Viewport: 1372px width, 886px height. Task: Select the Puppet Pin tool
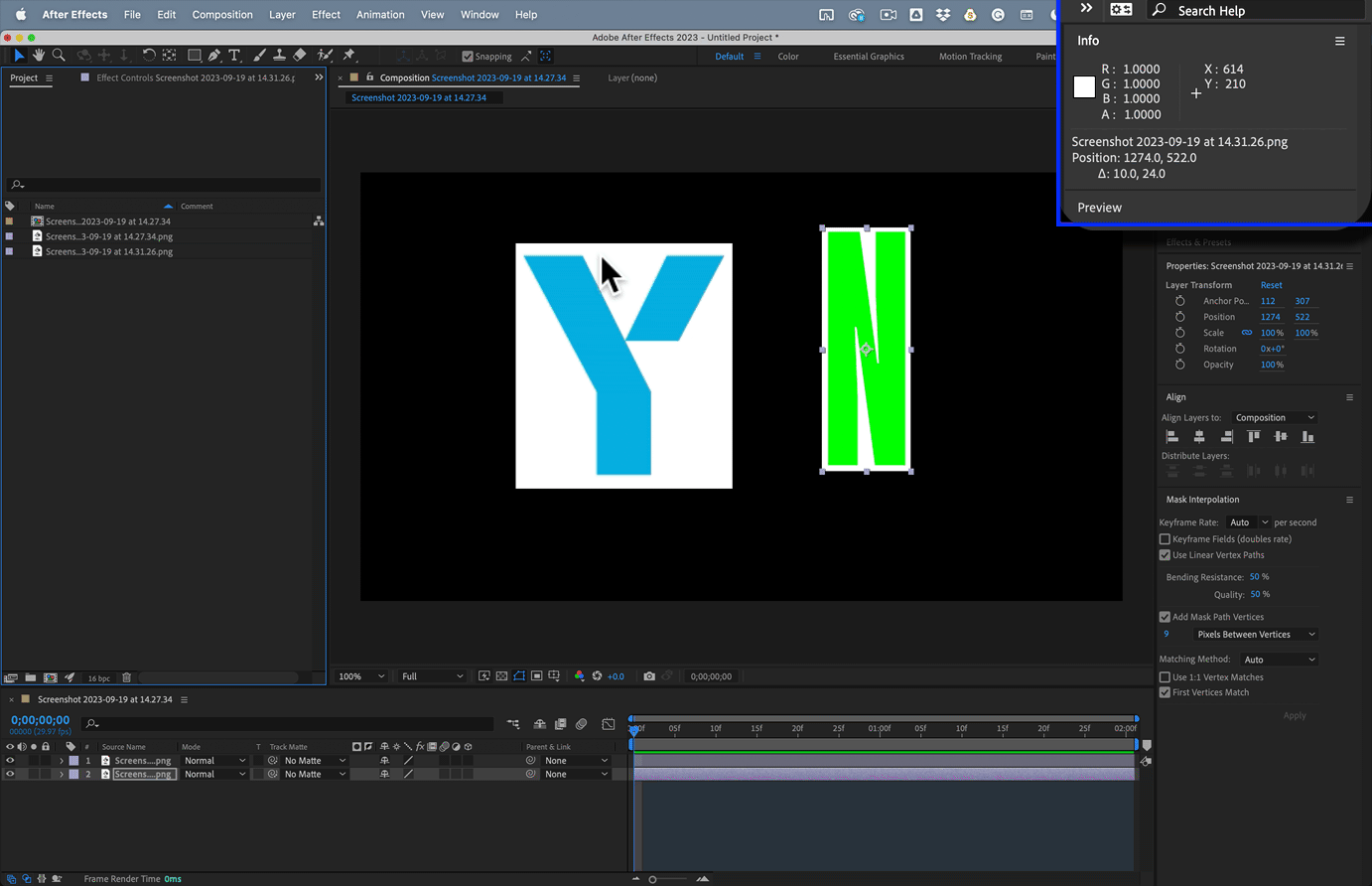pyautogui.click(x=348, y=56)
